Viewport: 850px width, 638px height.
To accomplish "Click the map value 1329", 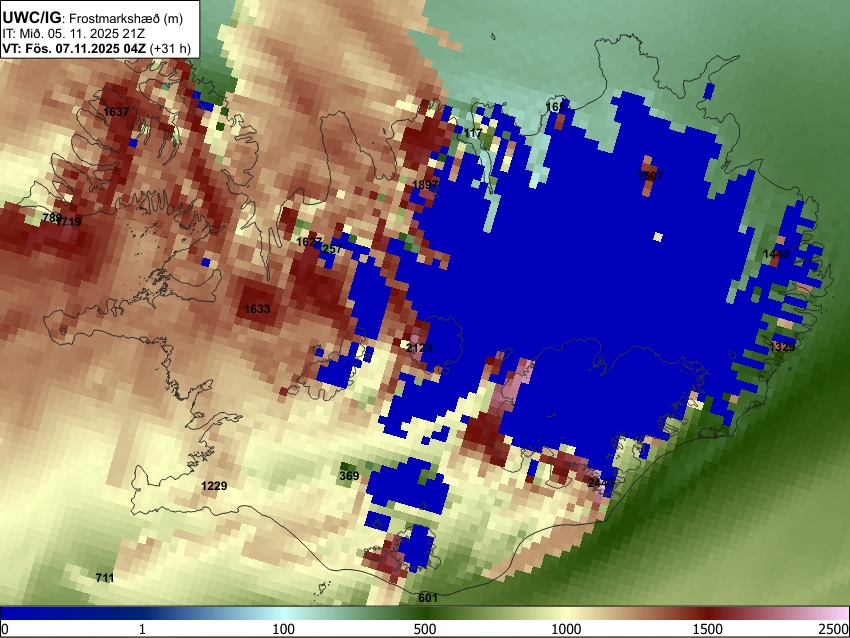I will point(782,347).
